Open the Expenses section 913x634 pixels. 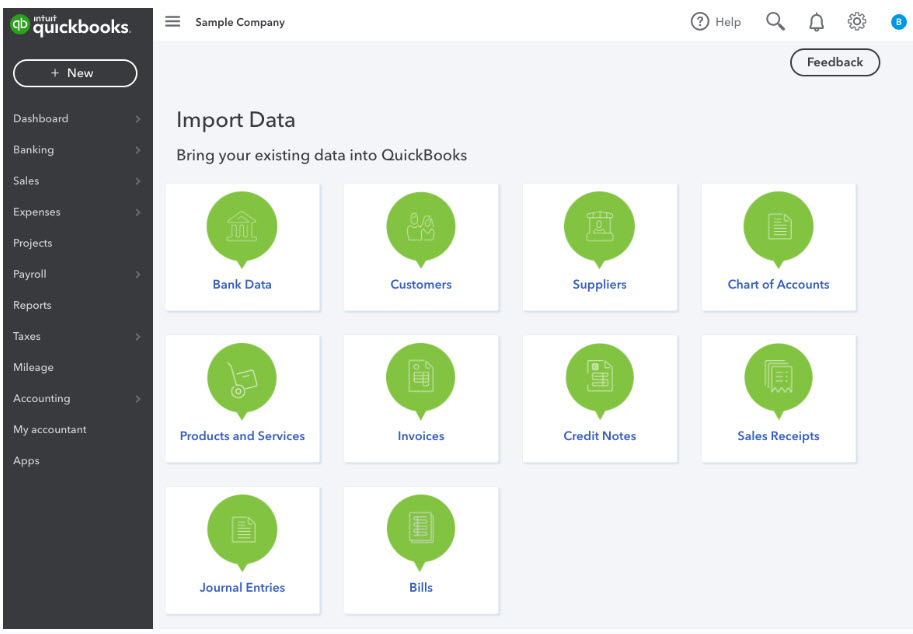37,212
